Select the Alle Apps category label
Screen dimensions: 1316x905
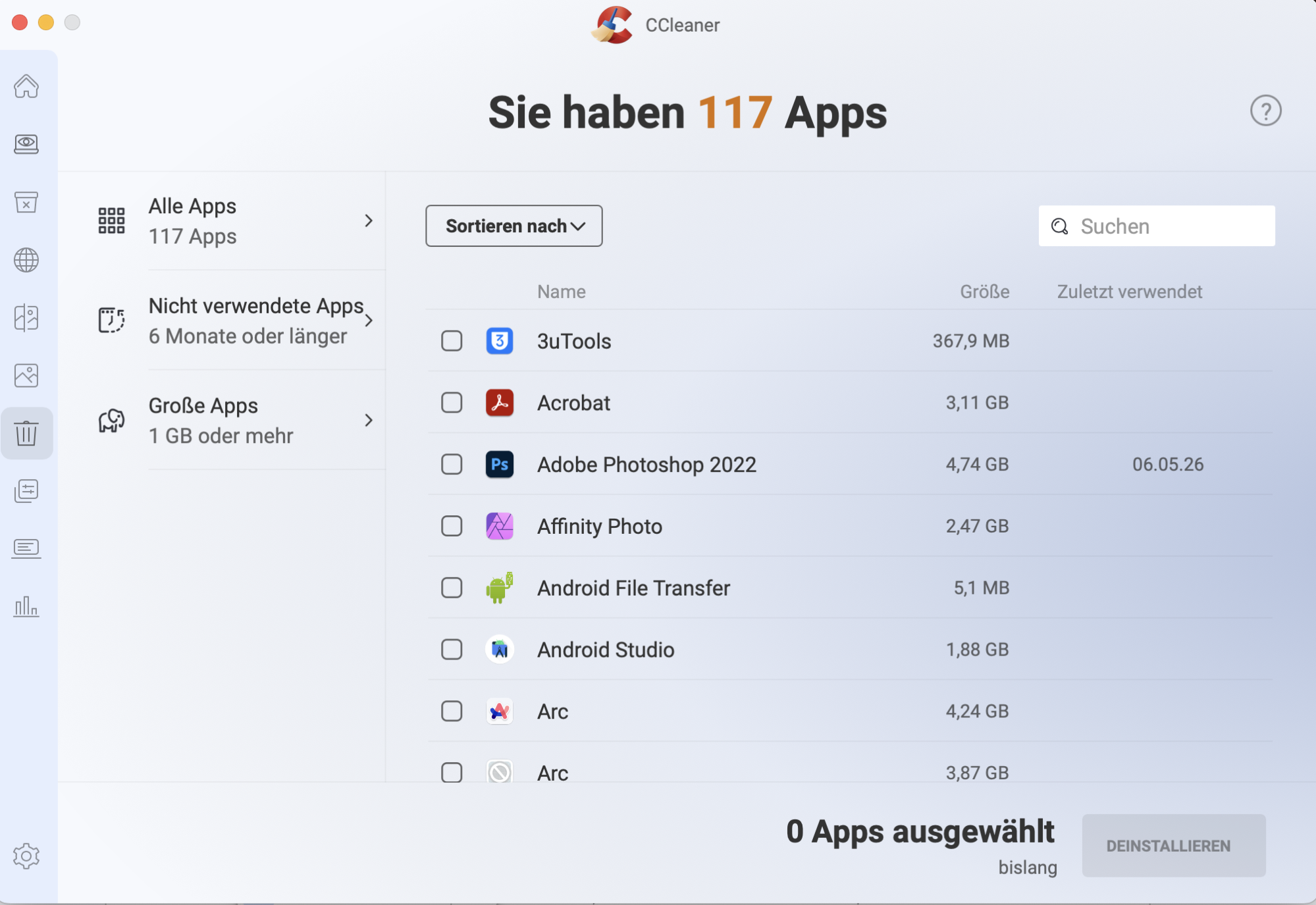pyautogui.click(x=192, y=206)
